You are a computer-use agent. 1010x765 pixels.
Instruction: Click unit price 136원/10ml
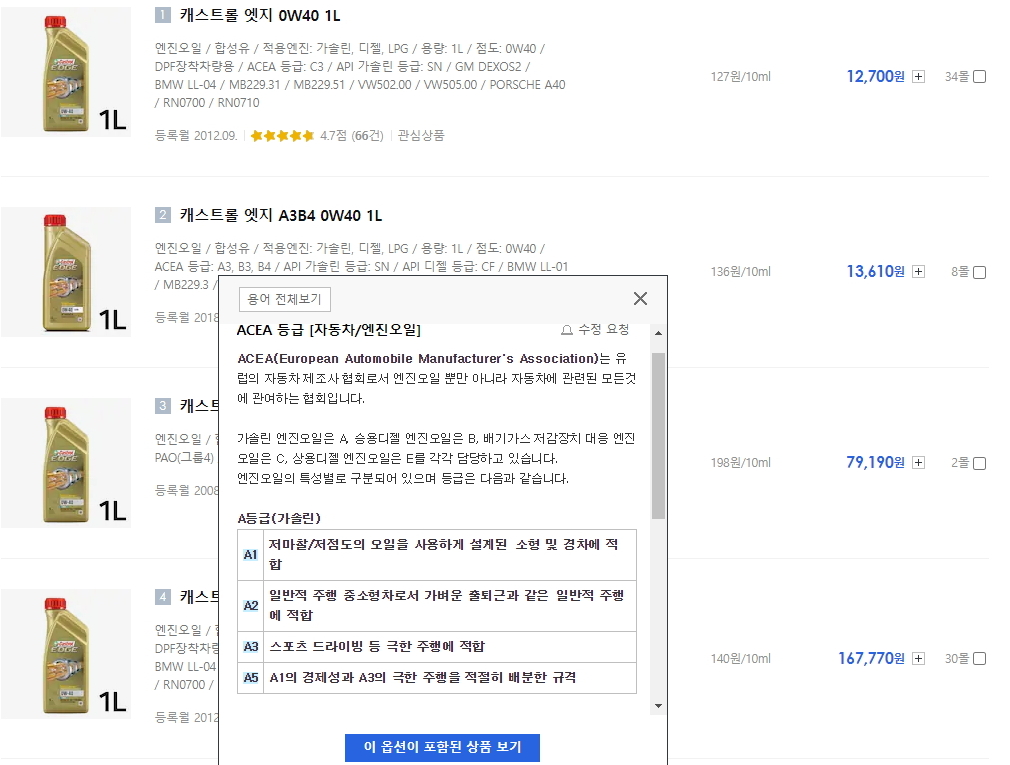coord(740,272)
